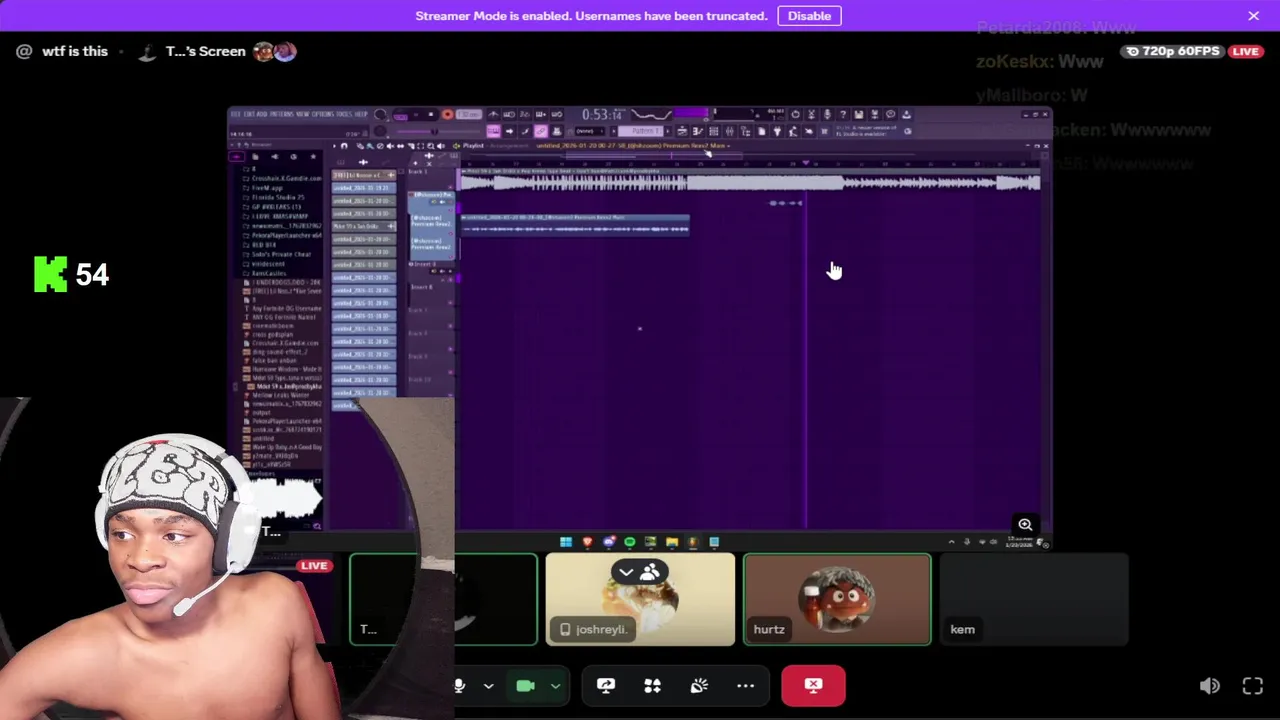Click the FL Studio stop button

(431, 114)
